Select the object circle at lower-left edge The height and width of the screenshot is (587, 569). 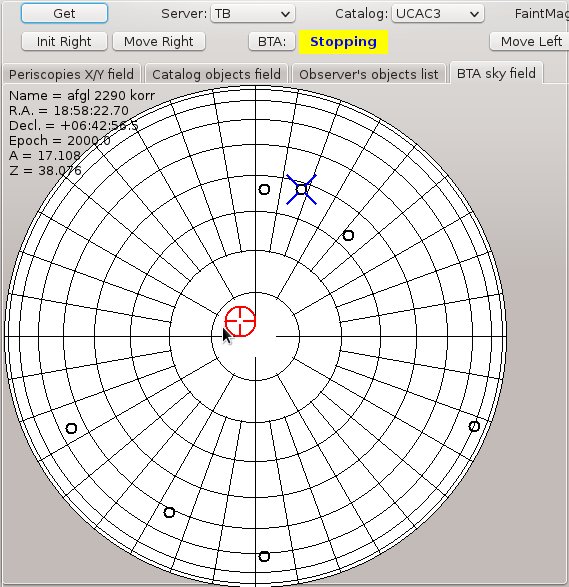[71, 428]
